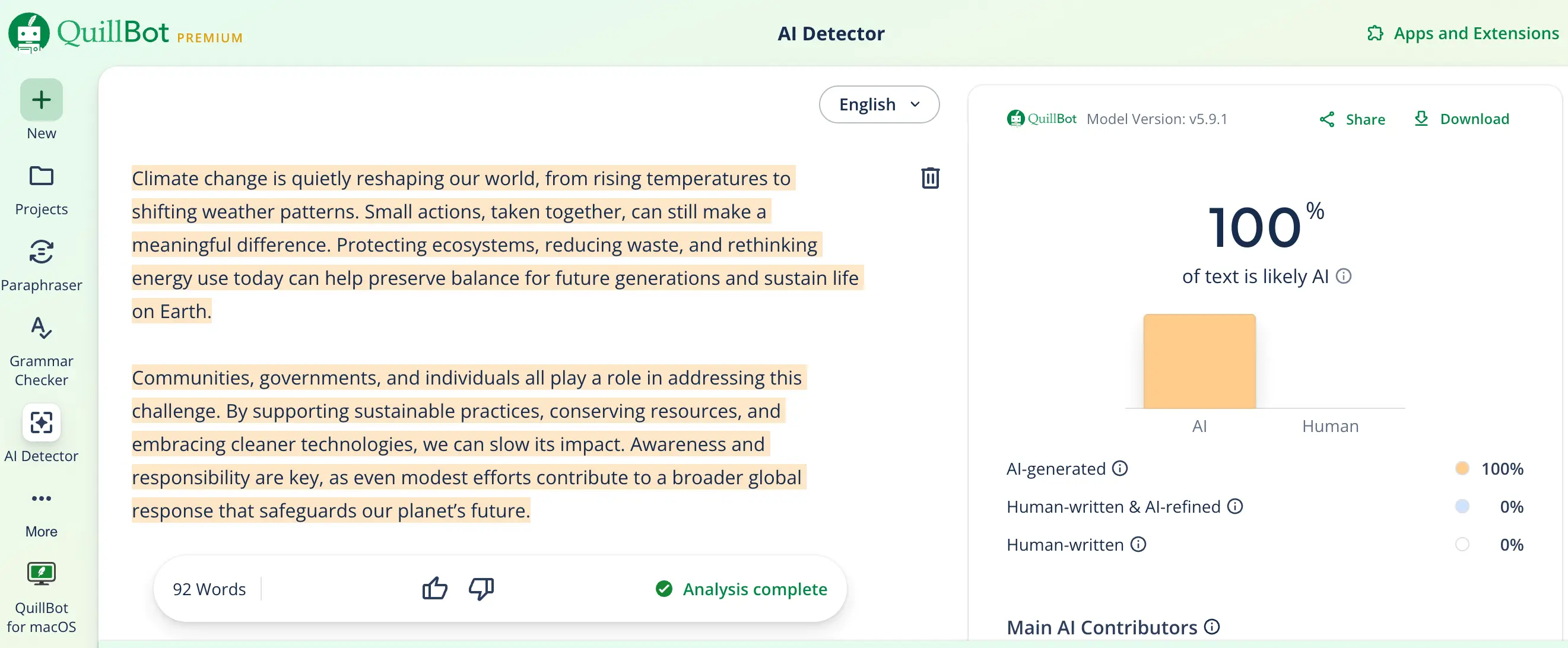Image resolution: width=1568 pixels, height=648 pixels.
Task: Click the green Analysis complete checkmark
Action: [x=664, y=589]
